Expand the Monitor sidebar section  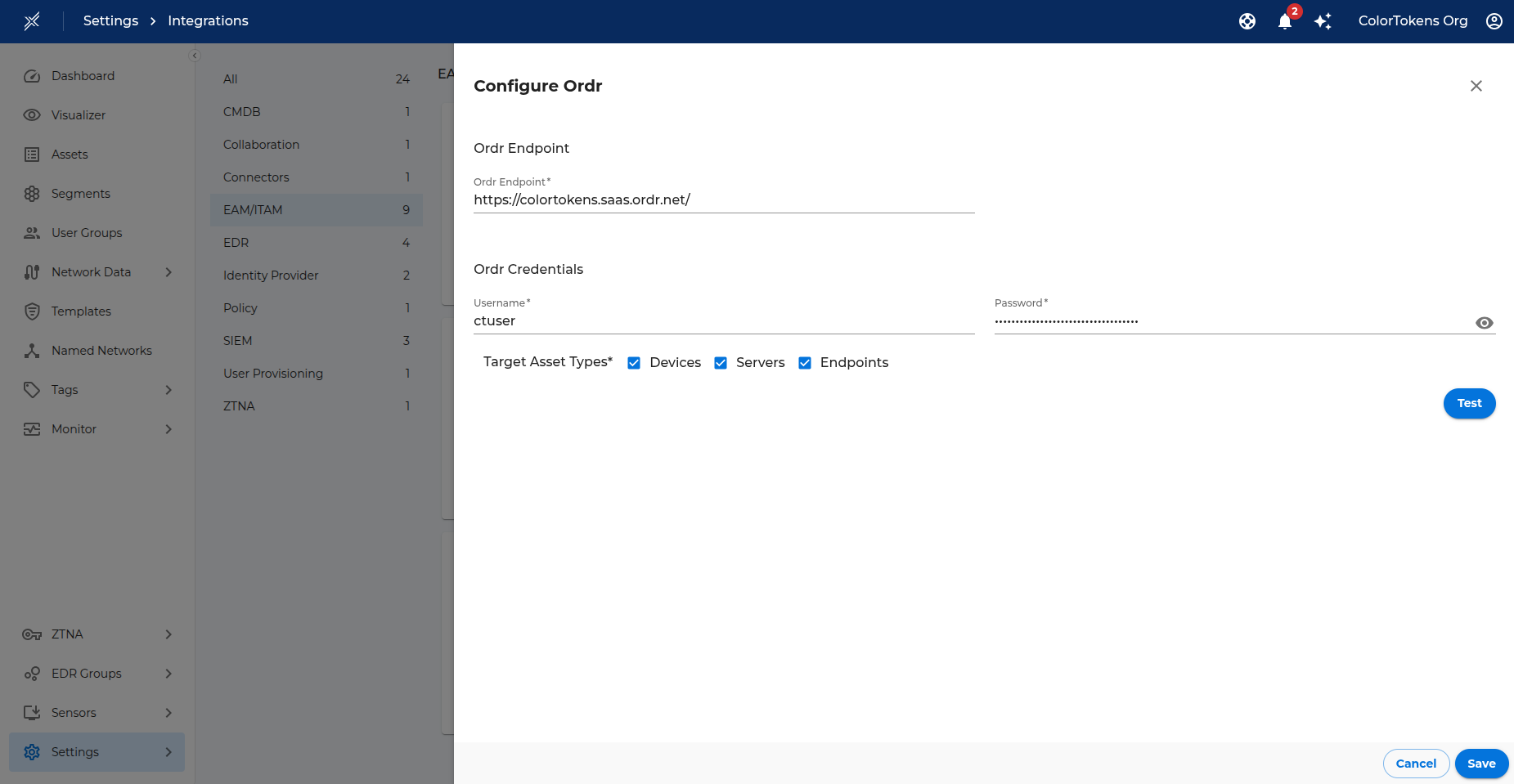[x=168, y=428]
